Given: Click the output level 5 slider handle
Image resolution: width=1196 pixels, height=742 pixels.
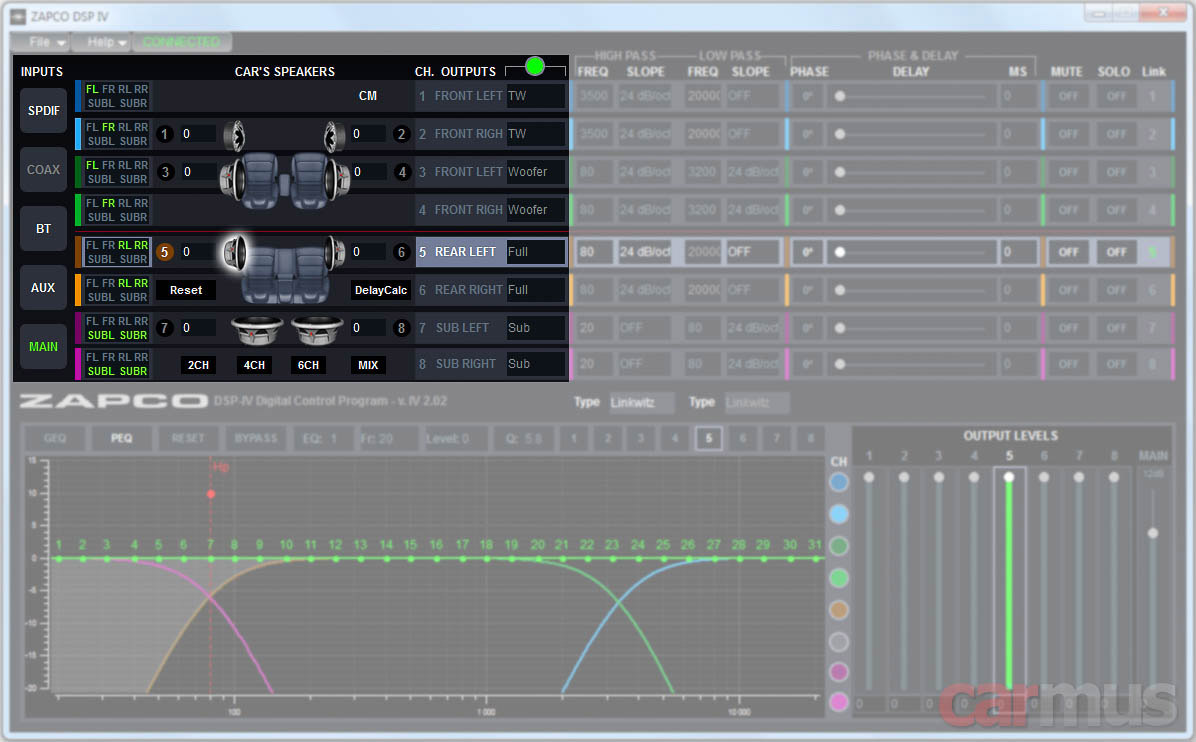Looking at the screenshot, I should coord(1009,477).
